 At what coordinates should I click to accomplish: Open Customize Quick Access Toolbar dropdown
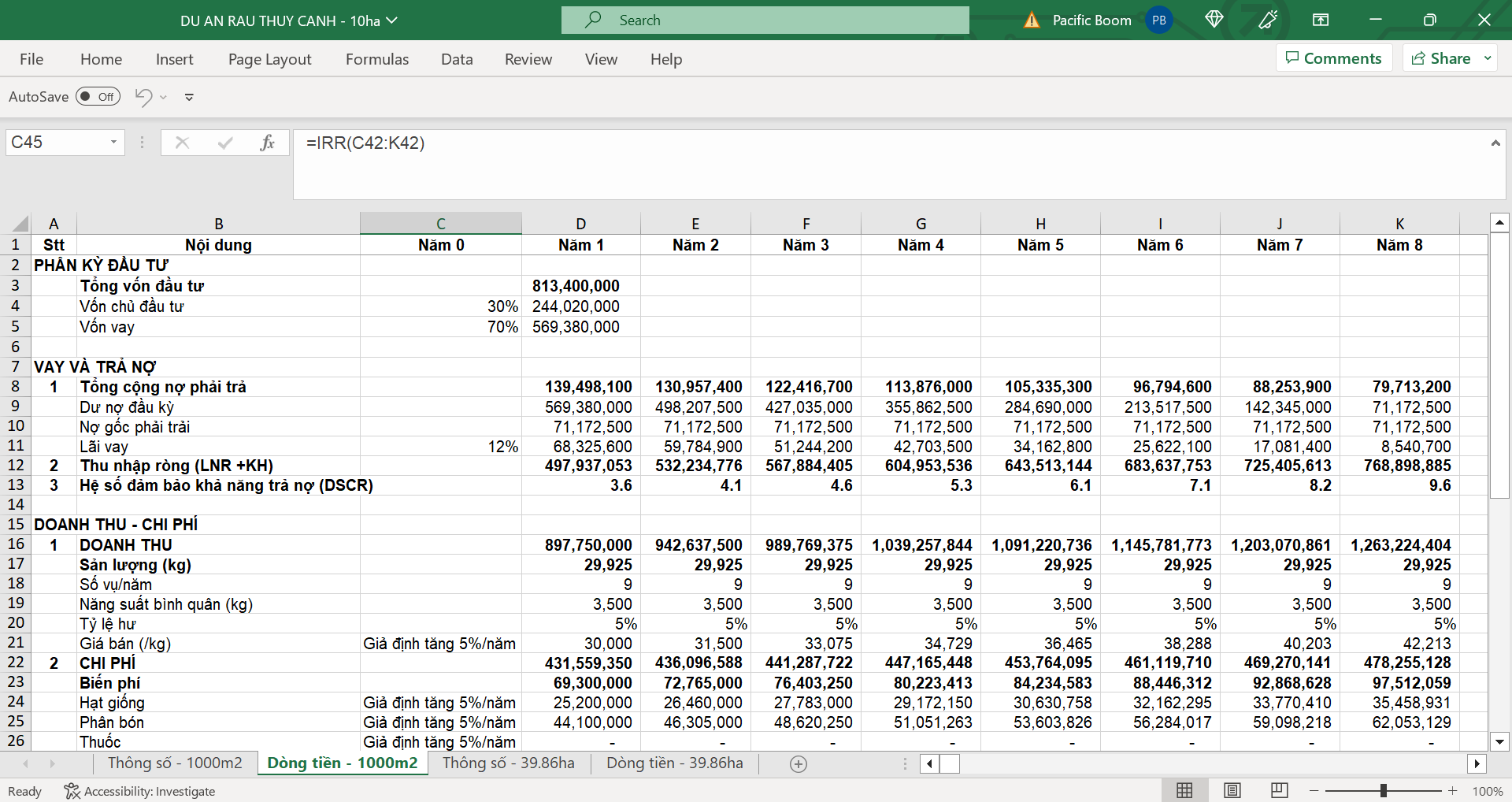tap(189, 97)
